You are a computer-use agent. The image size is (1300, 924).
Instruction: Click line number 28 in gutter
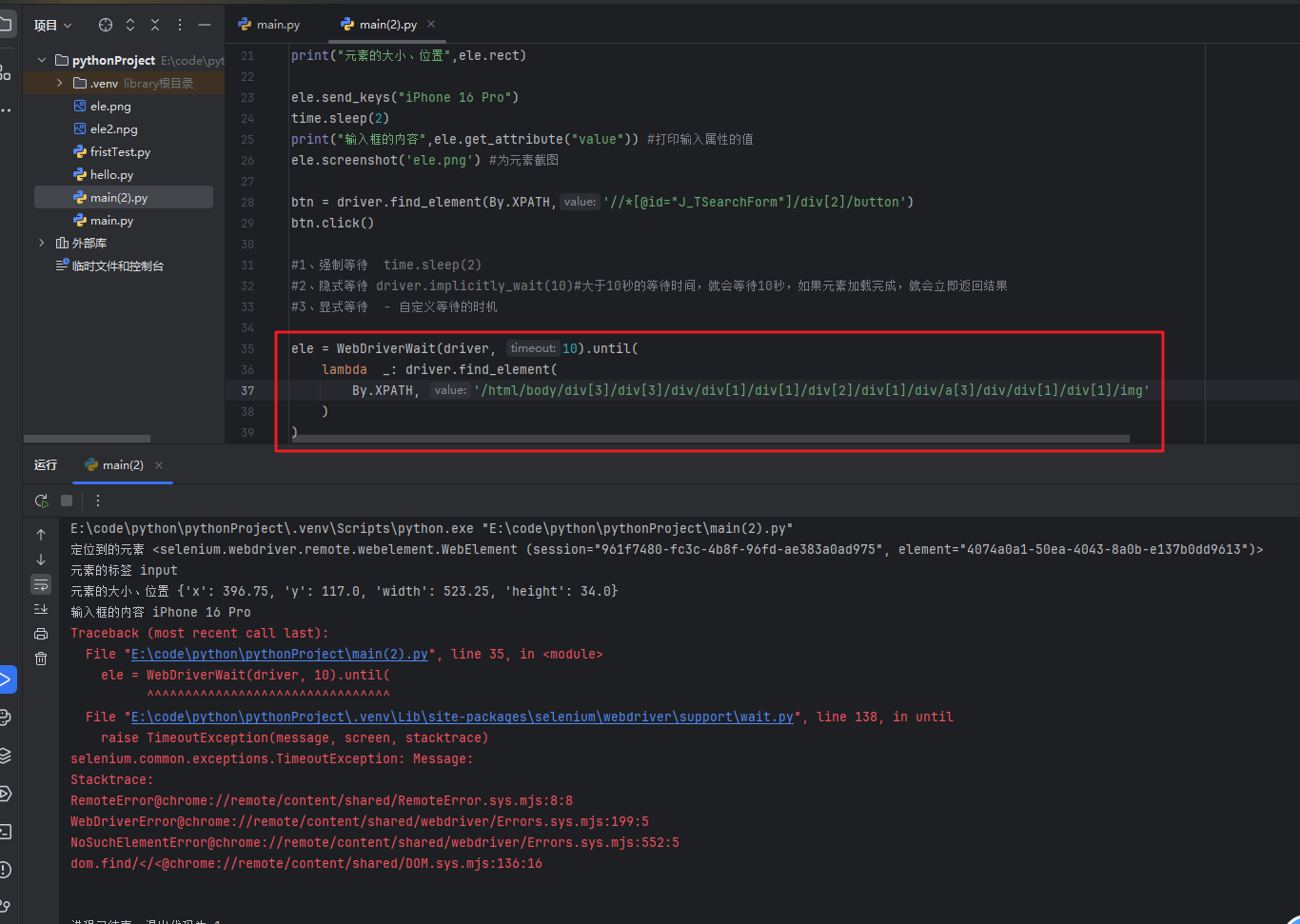[247, 202]
